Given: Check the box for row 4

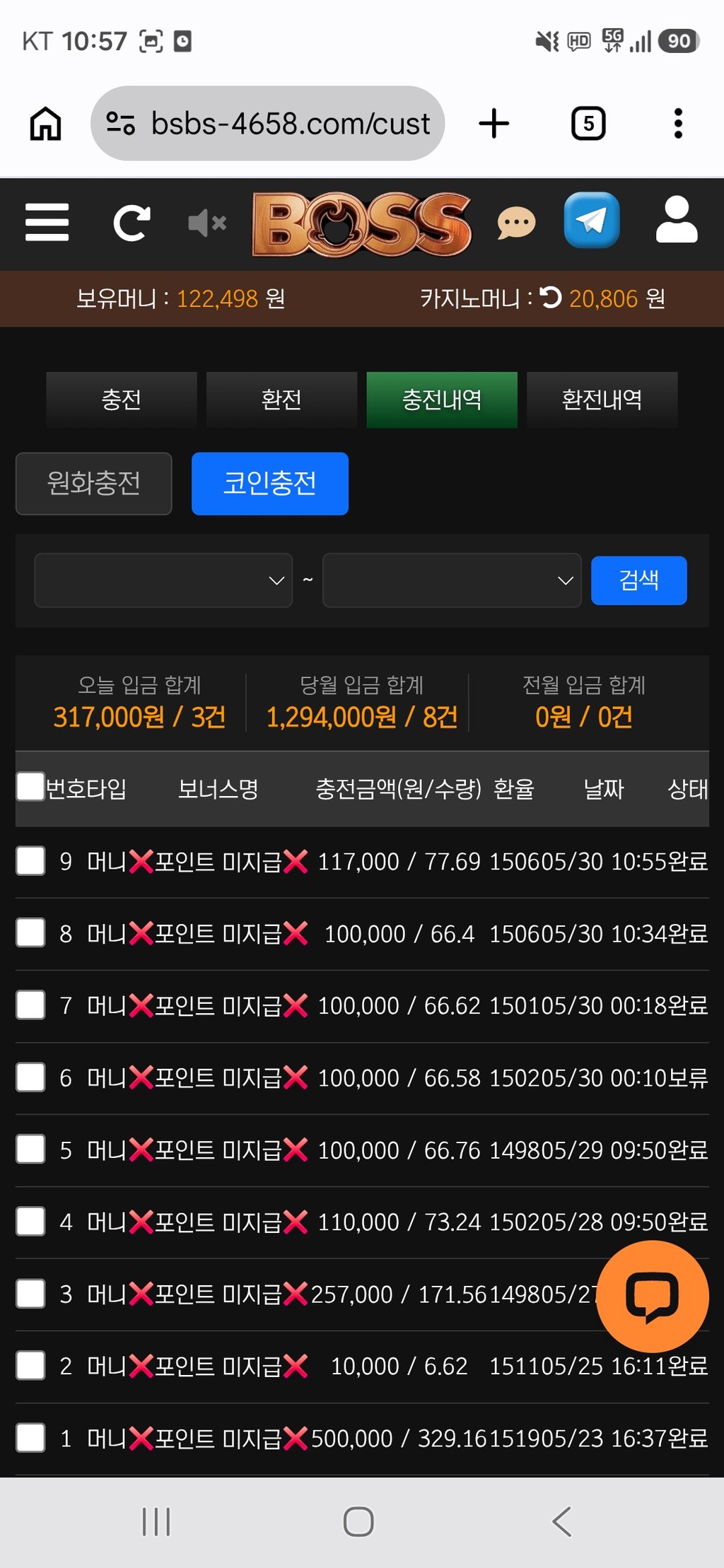Looking at the screenshot, I should [30, 1221].
